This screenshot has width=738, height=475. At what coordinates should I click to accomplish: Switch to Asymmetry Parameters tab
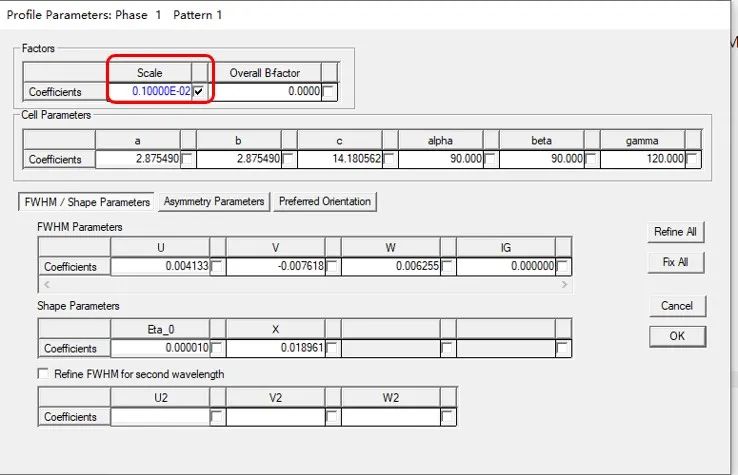click(213, 202)
